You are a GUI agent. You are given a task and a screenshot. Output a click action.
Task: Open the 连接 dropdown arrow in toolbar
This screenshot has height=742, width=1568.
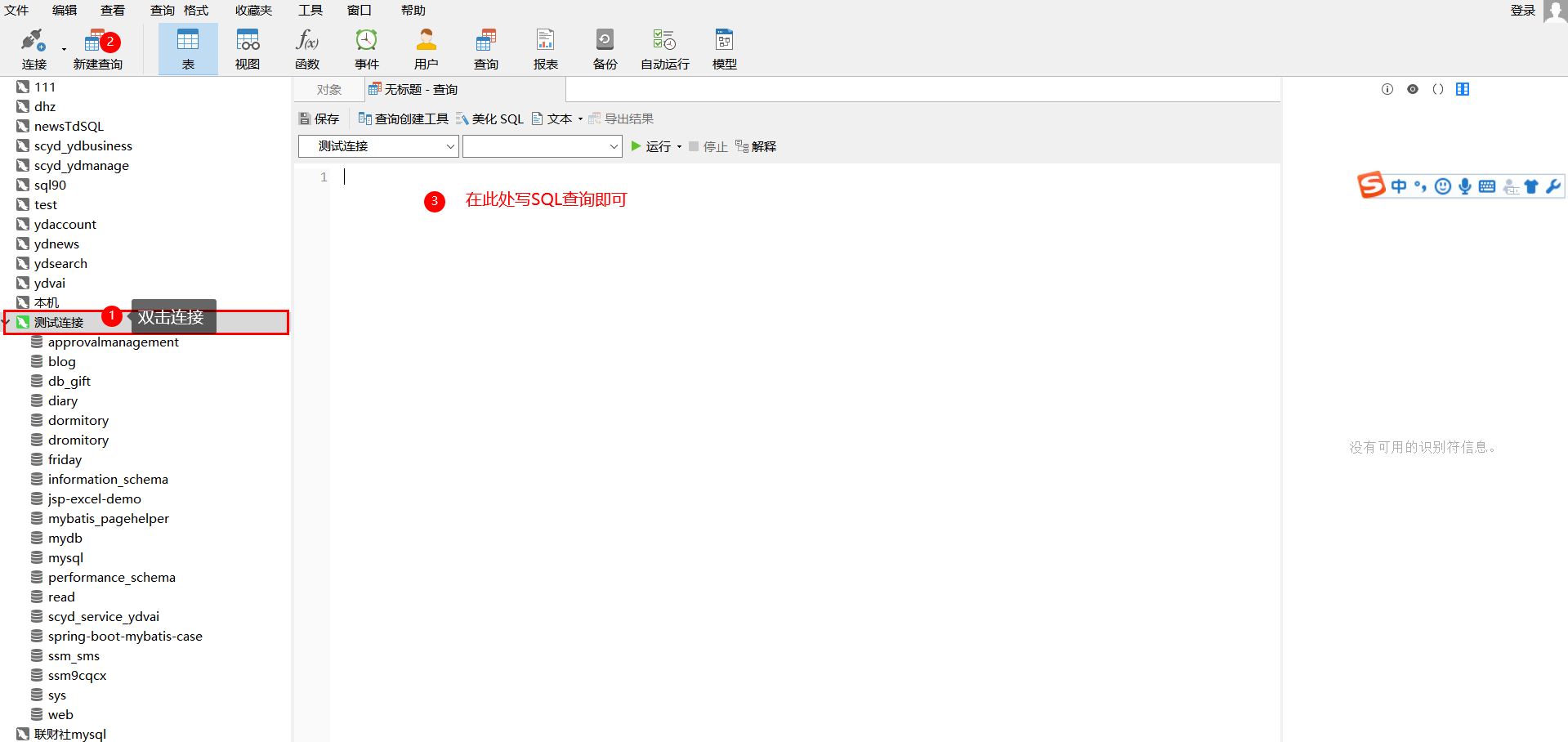pos(64,49)
